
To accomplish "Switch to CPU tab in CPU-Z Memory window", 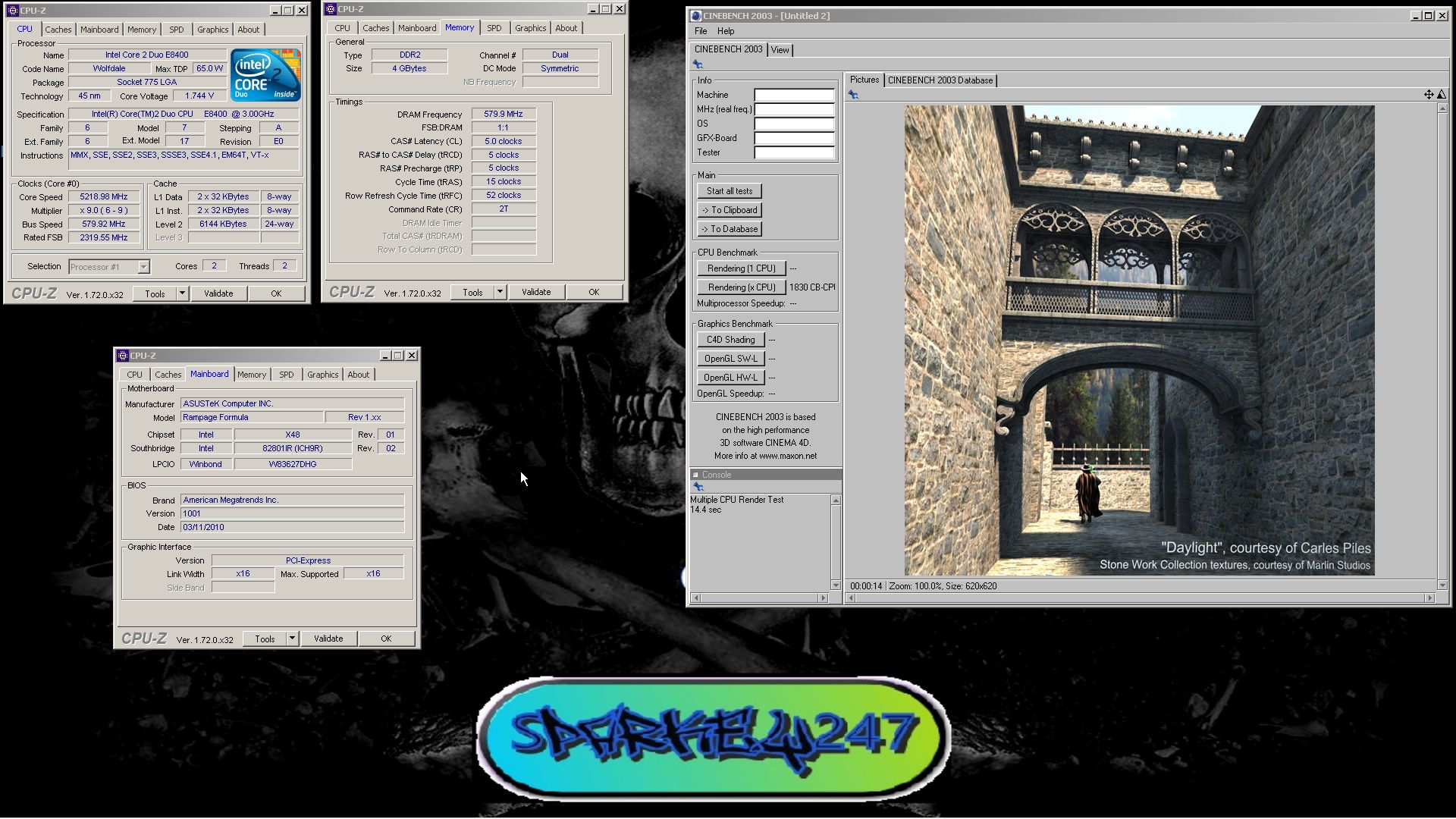I will 343,28.
